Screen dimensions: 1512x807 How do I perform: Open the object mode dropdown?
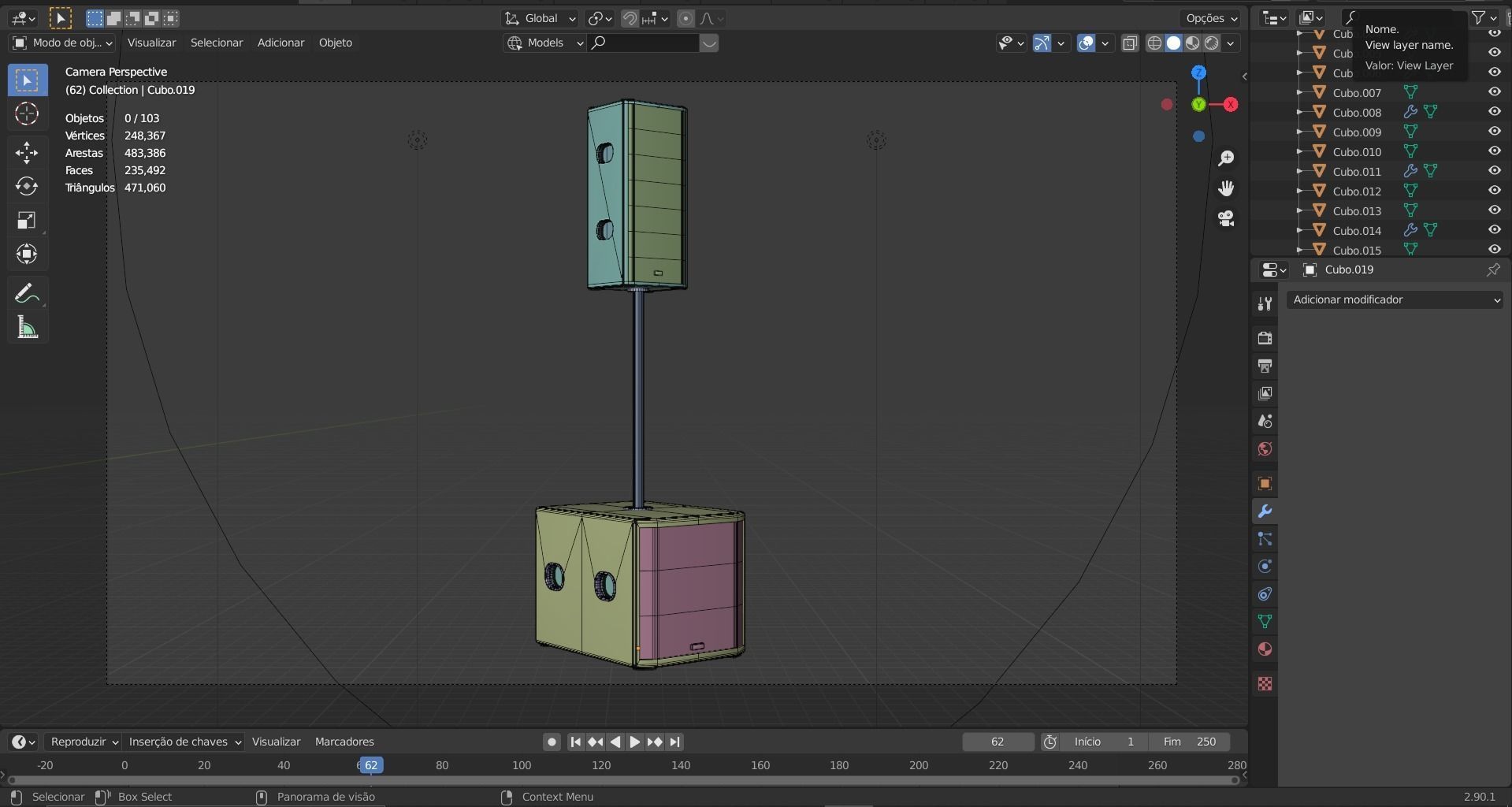click(62, 43)
